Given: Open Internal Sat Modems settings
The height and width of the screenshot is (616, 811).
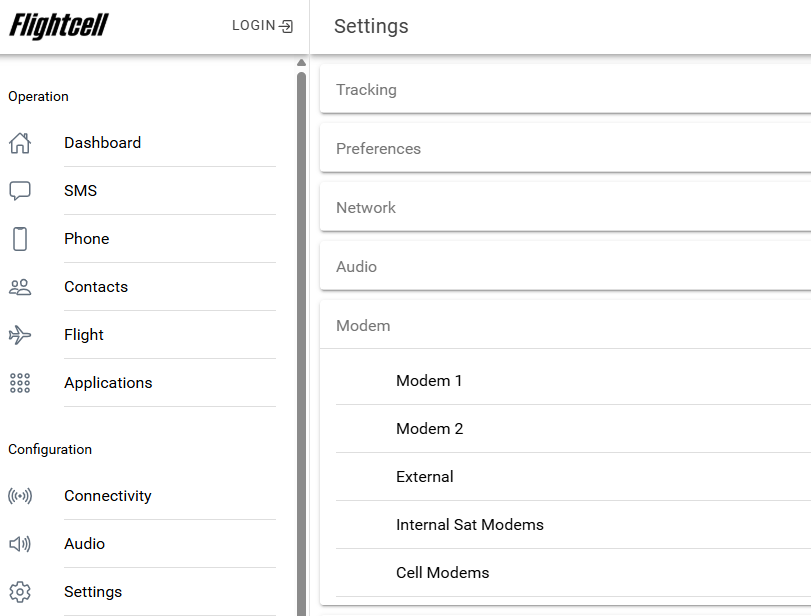Looking at the screenshot, I should (469, 525).
